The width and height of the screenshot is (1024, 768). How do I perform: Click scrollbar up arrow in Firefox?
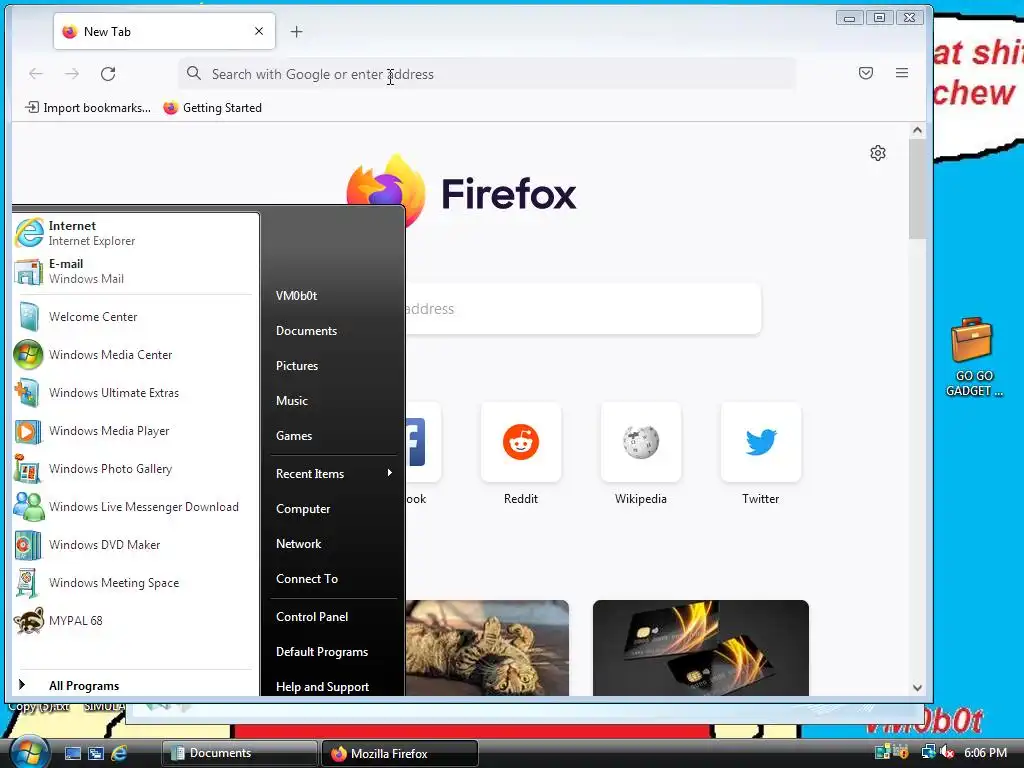[x=917, y=131]
